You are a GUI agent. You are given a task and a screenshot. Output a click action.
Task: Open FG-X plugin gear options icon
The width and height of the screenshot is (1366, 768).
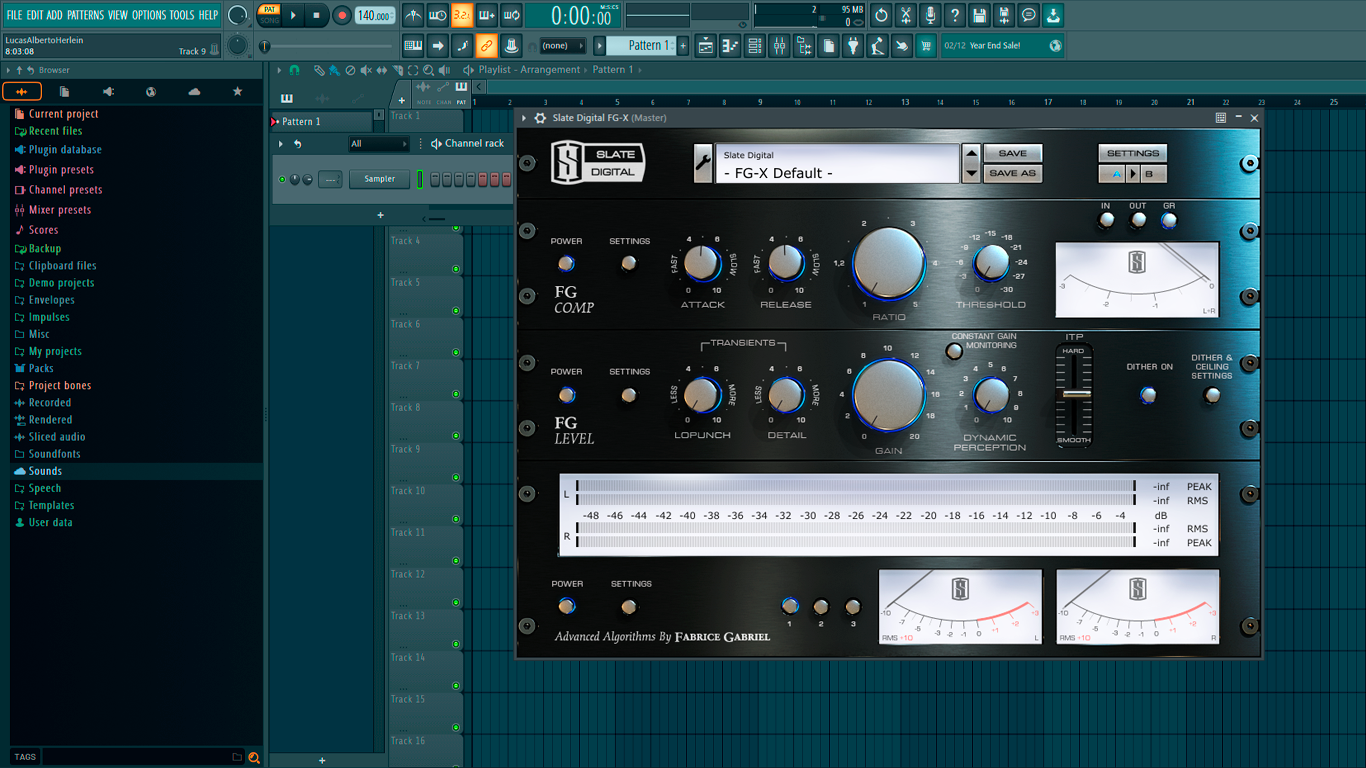tap(540, 118)
